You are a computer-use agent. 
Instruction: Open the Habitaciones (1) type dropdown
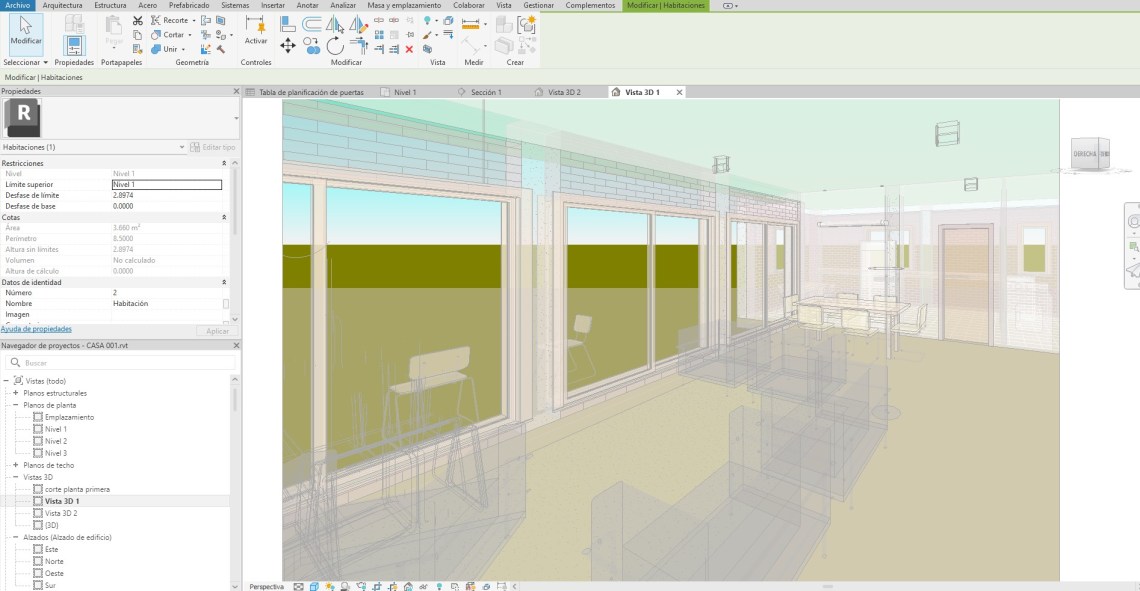pyautogui.click(x=182, y=147)
